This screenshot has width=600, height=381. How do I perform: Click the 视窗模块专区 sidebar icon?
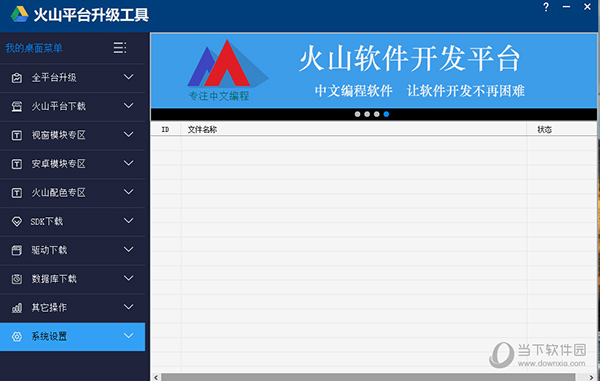16,135
